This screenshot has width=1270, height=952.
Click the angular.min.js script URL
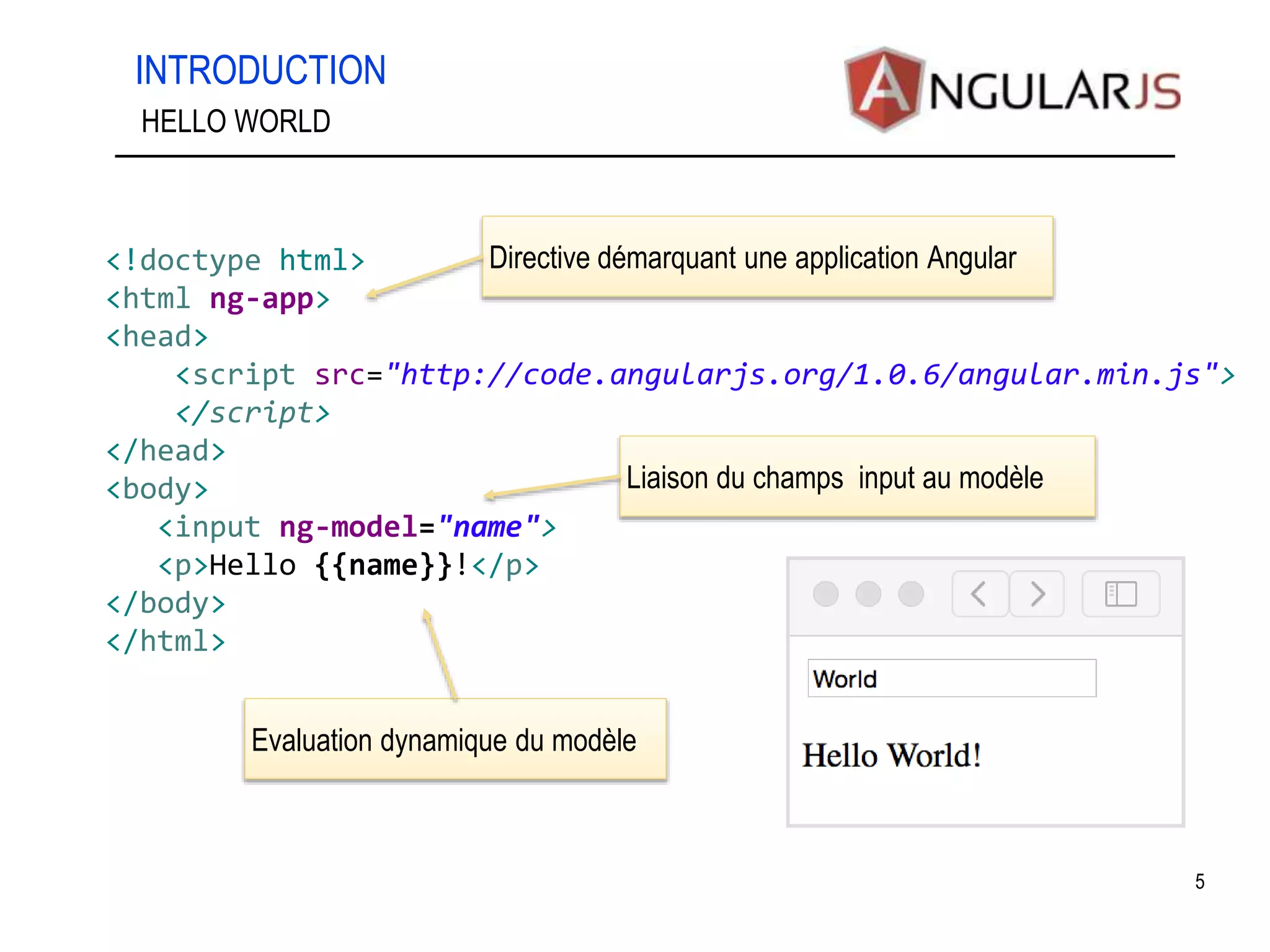(x=801, y=375)
